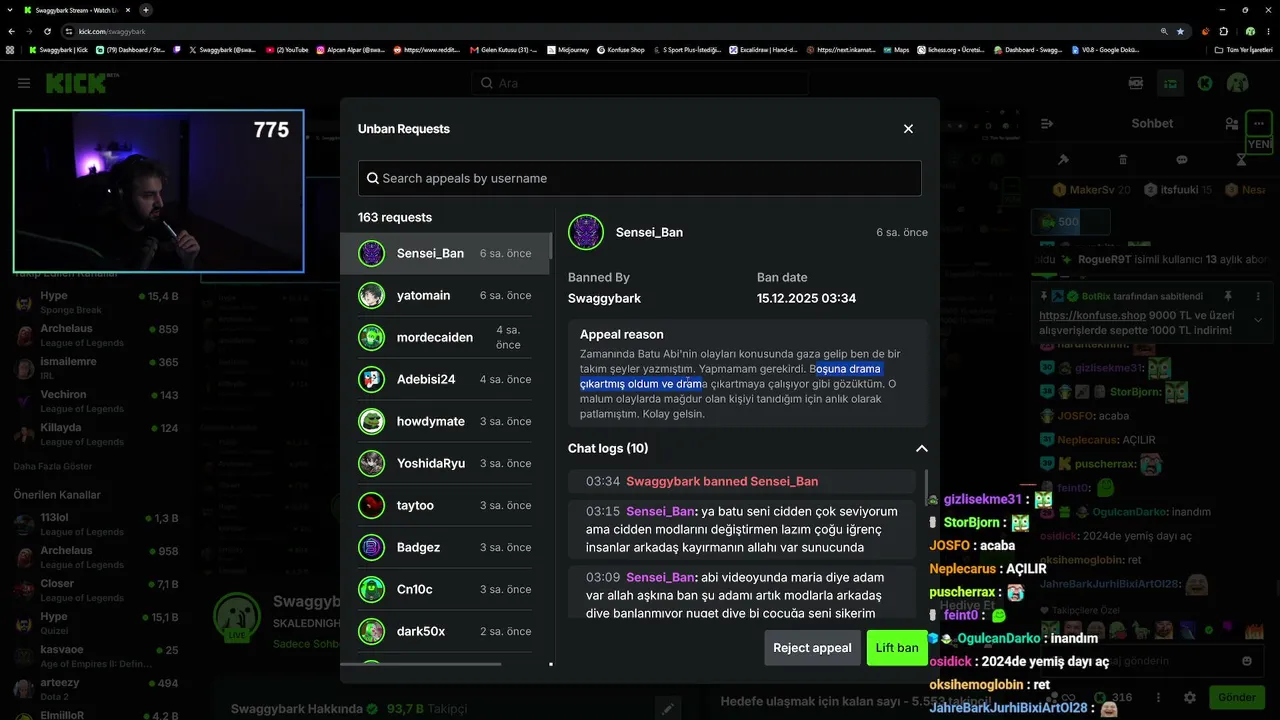Open the konfuse.shop pinned link
This screenshot has width=1280, height=720.
(x=1093, y=315)
